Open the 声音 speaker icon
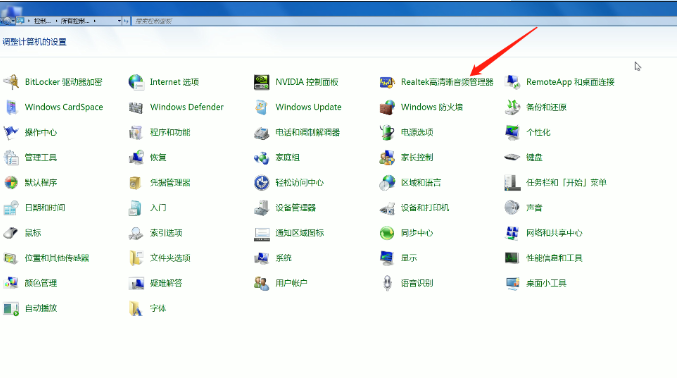 point(512,207)
